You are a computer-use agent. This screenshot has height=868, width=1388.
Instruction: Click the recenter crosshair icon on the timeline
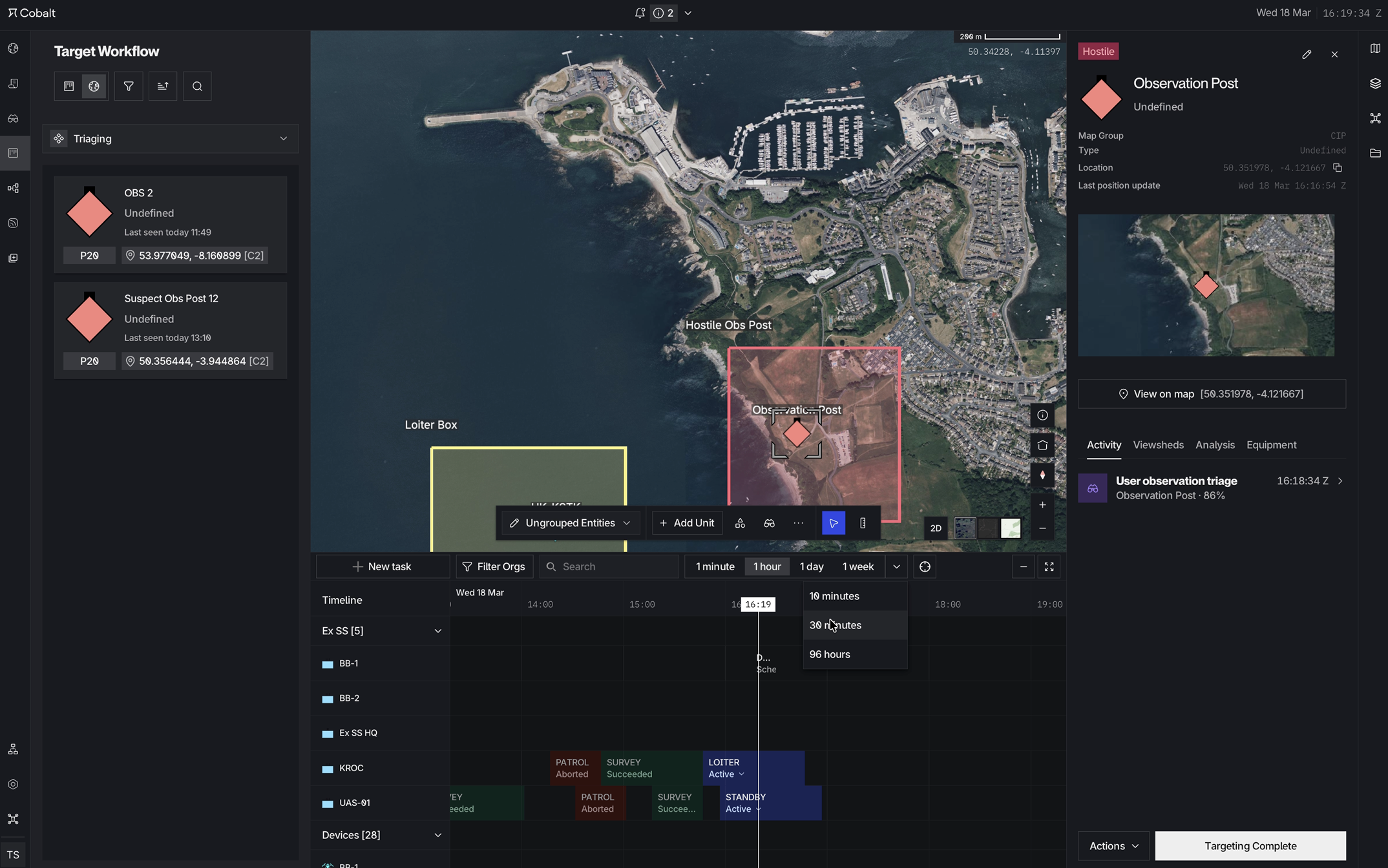[925, 566]
